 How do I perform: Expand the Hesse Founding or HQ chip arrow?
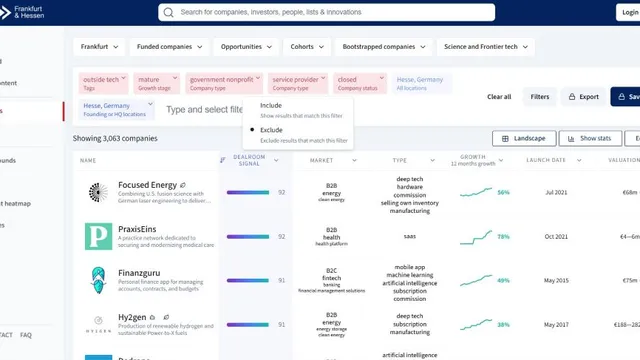coord(150,104)
